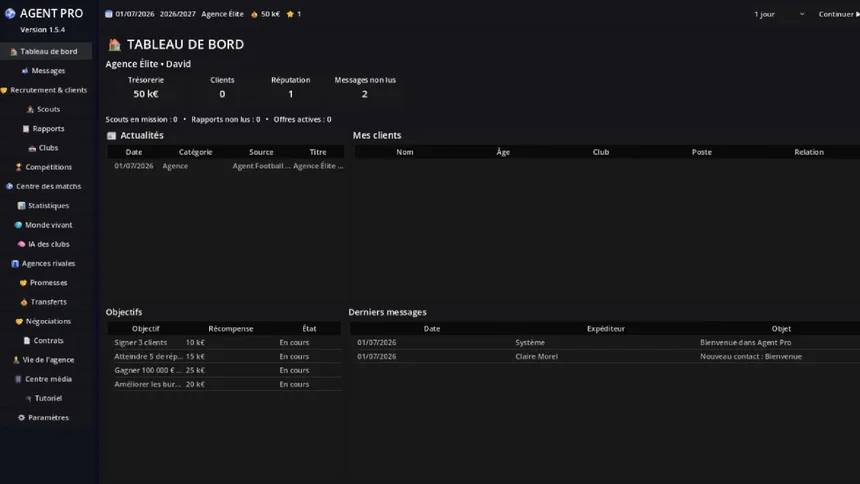Click the Offres actives : 0 text
This screenshot has height=484, width=860.
point(302,119)
